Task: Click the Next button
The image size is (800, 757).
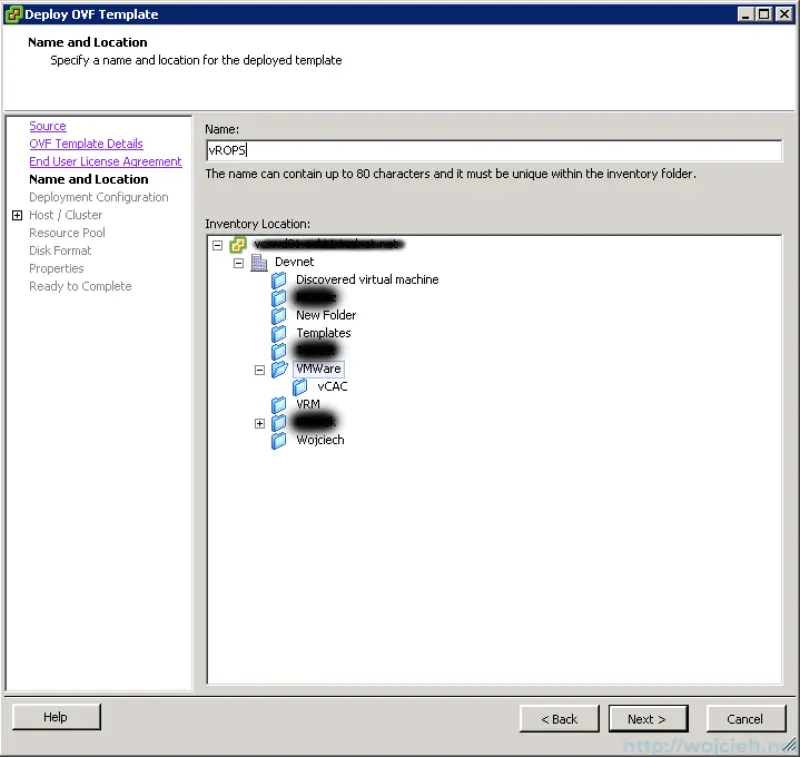Action: coord(647,718)
